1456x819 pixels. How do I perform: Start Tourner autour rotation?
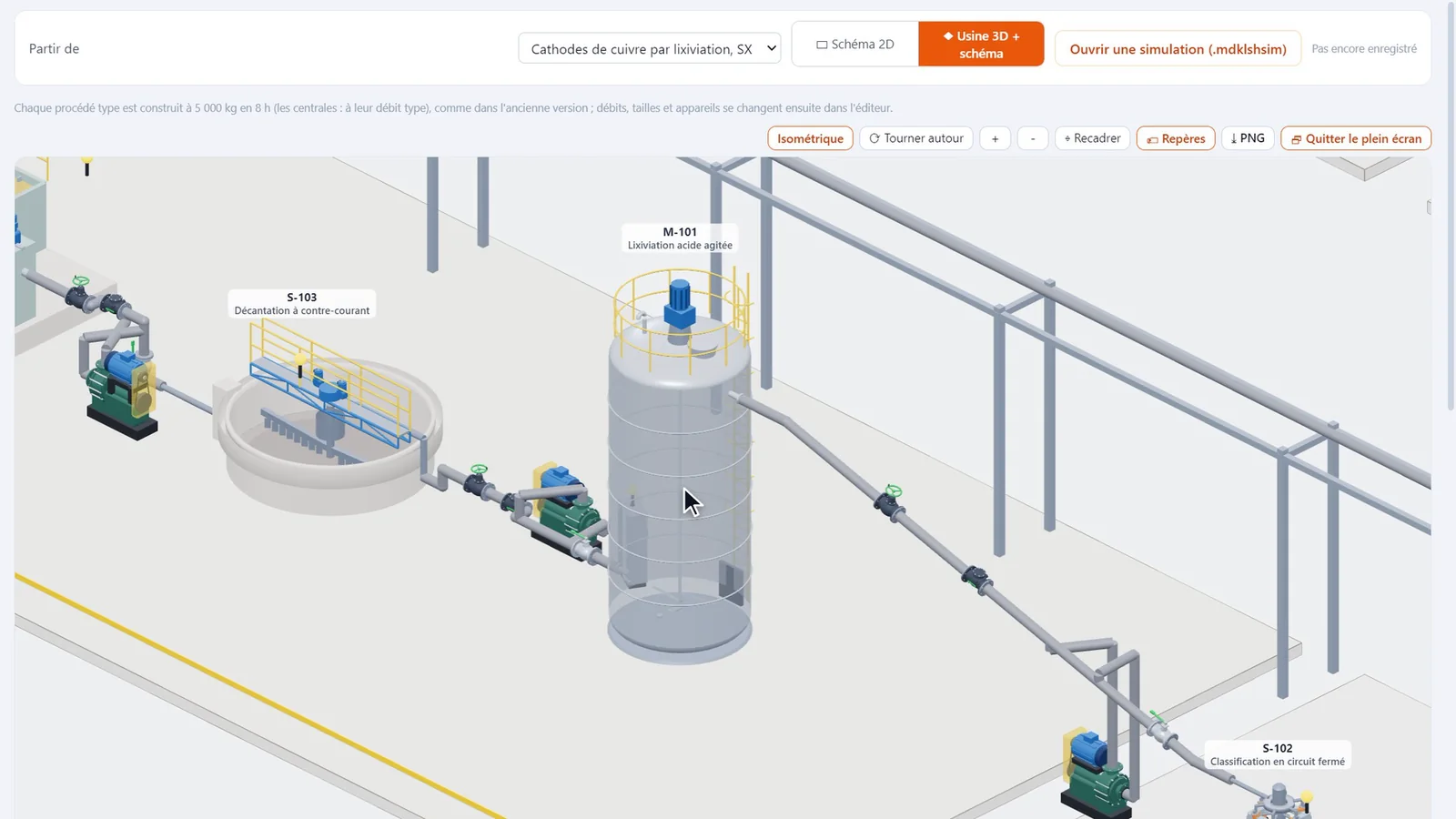pos(916,138)
